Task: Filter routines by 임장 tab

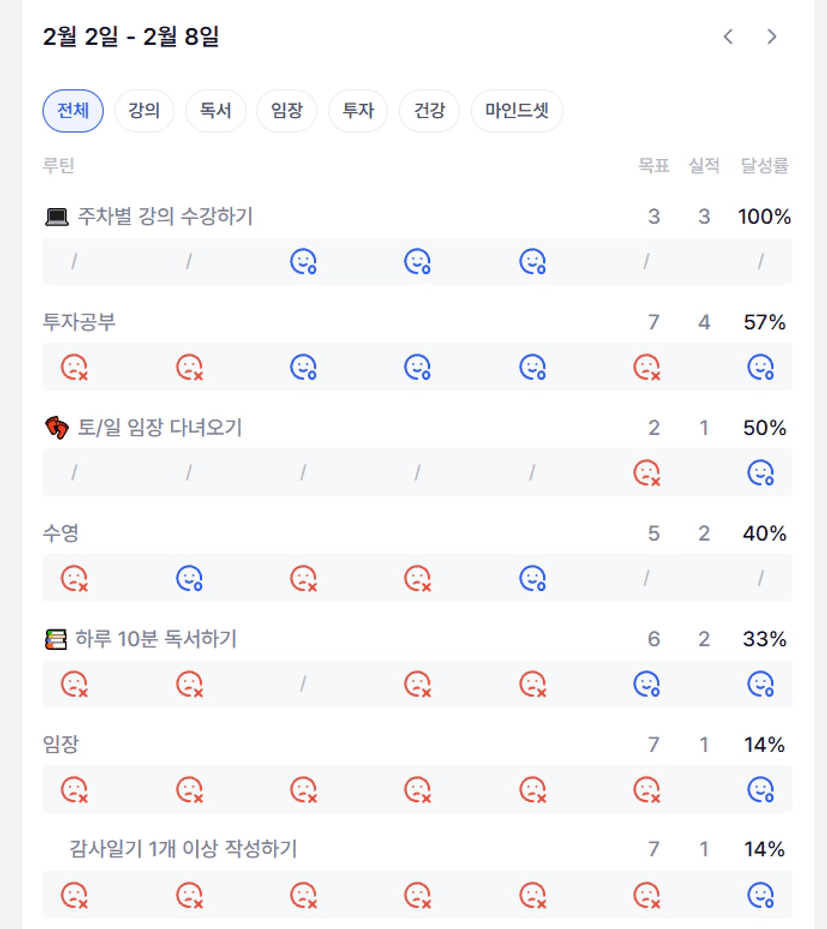Action: pyautogui.click(x=286, y=111)
